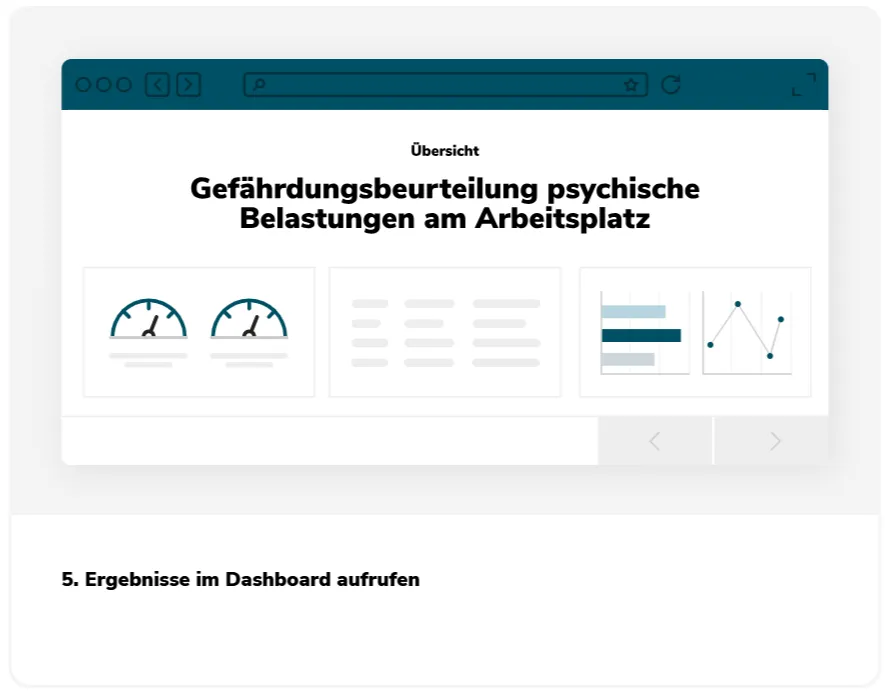Viewport: 885px width, 695px height.
Task: Click the reload page icon
Action: (671, 85)
